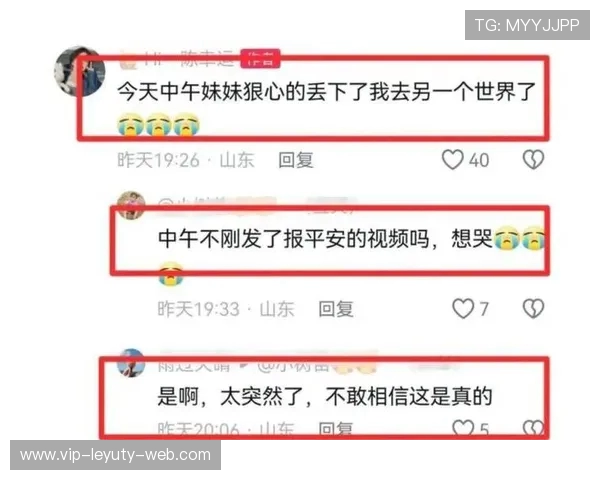Reply to the 昨天19:33 comment
Viewport: 600px width, 480px height.
[336, 309]
